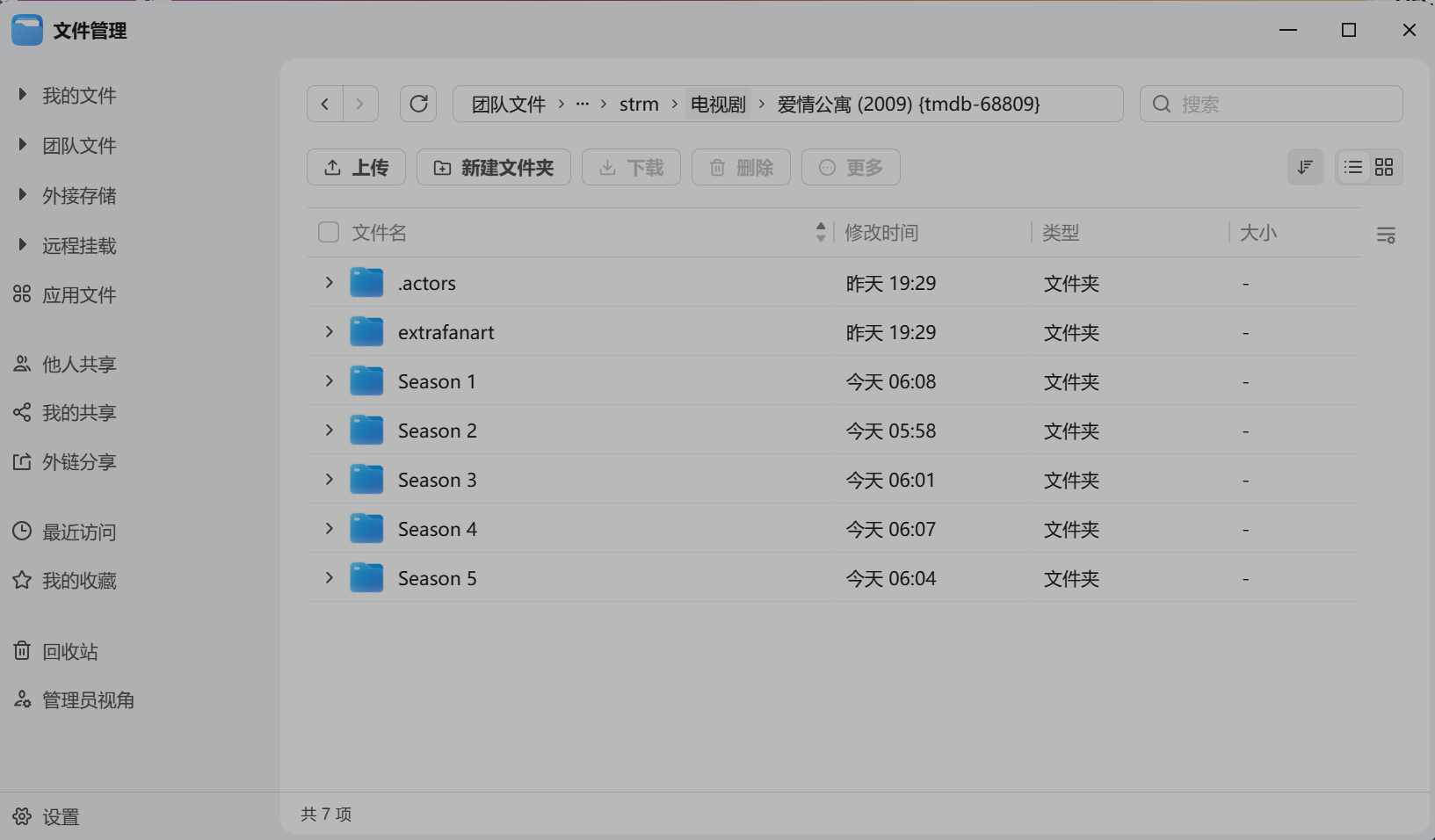The image size is (1435, 840).
Task: Click the refresh icon in navigation bar
Action: (x=418, y=104)
